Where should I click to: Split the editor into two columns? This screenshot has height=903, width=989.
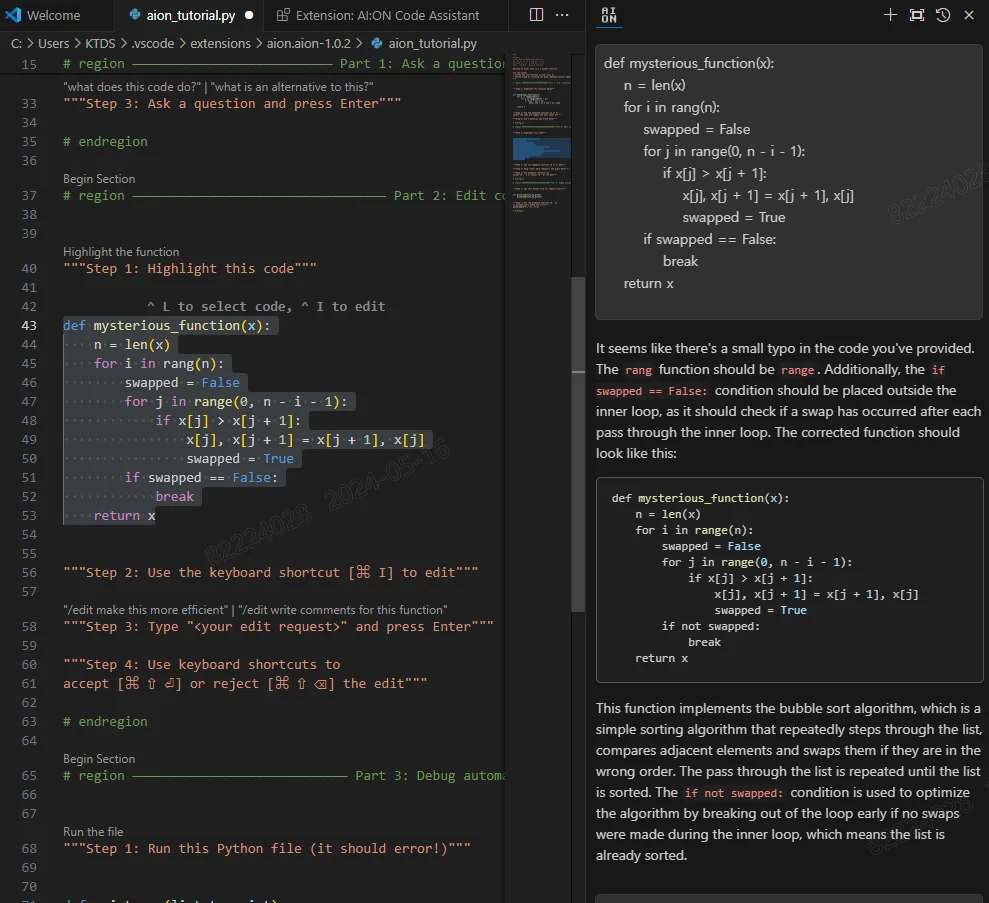coord(537,15)
